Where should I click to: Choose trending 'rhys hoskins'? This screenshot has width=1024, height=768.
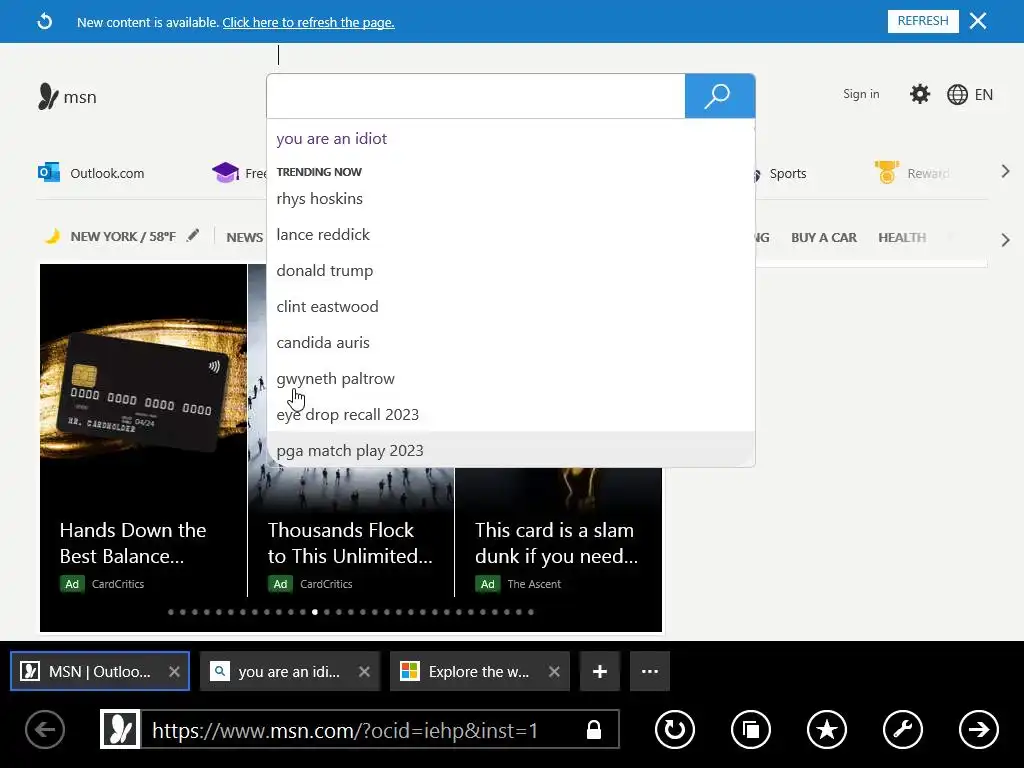click(511, 199)
